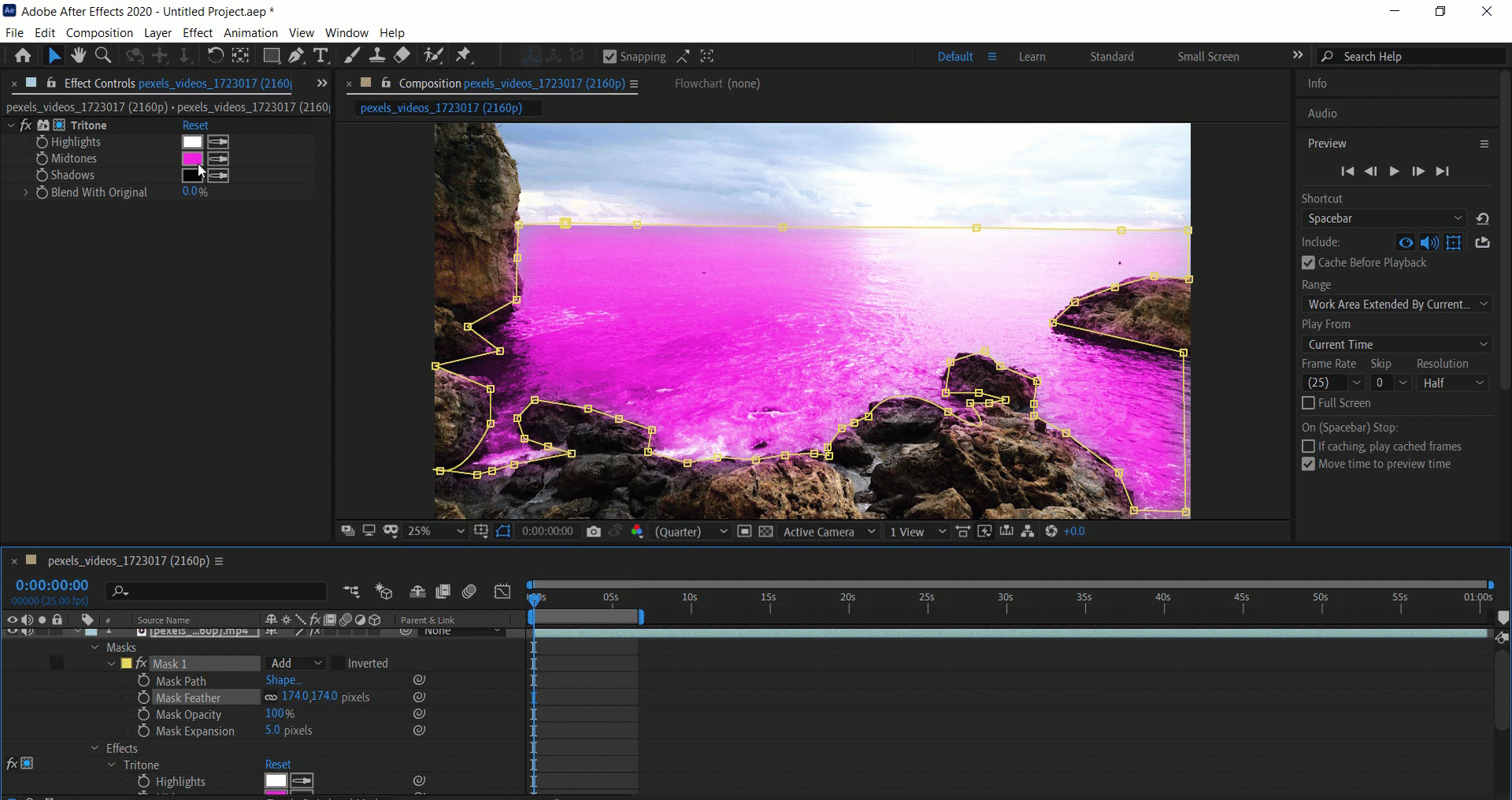The width and height of the screenshot is (1512, 800).
Task: Collapse Masks group in timeline
Action: click(94, 647)
